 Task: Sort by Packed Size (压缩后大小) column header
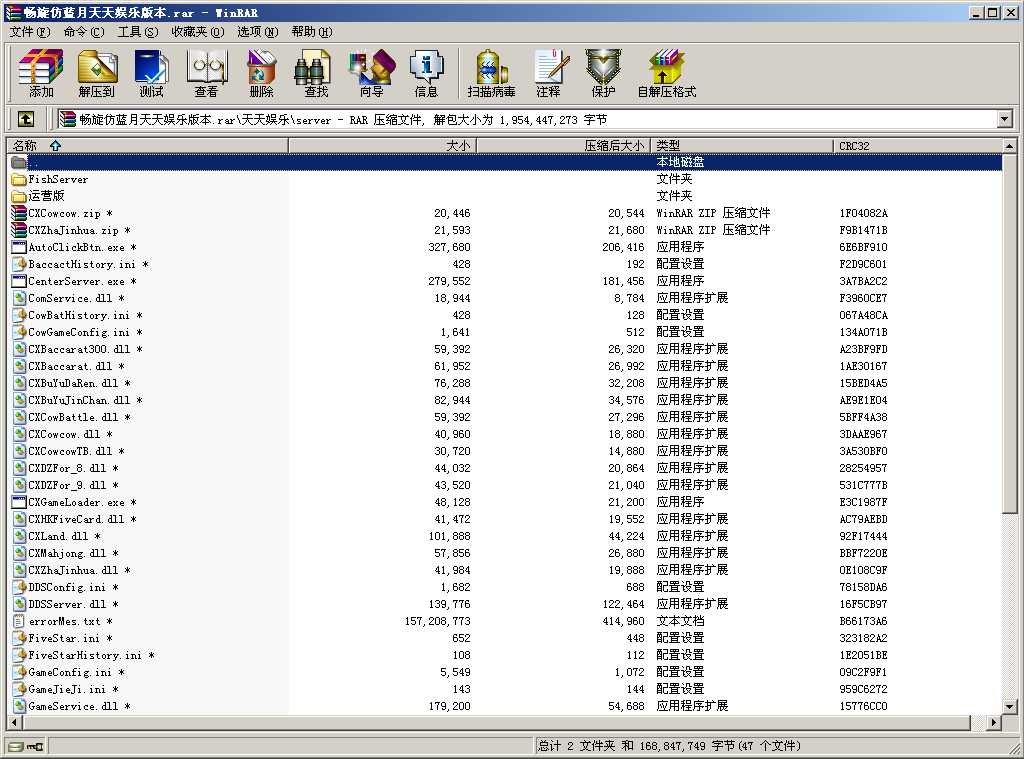[564, 146]
